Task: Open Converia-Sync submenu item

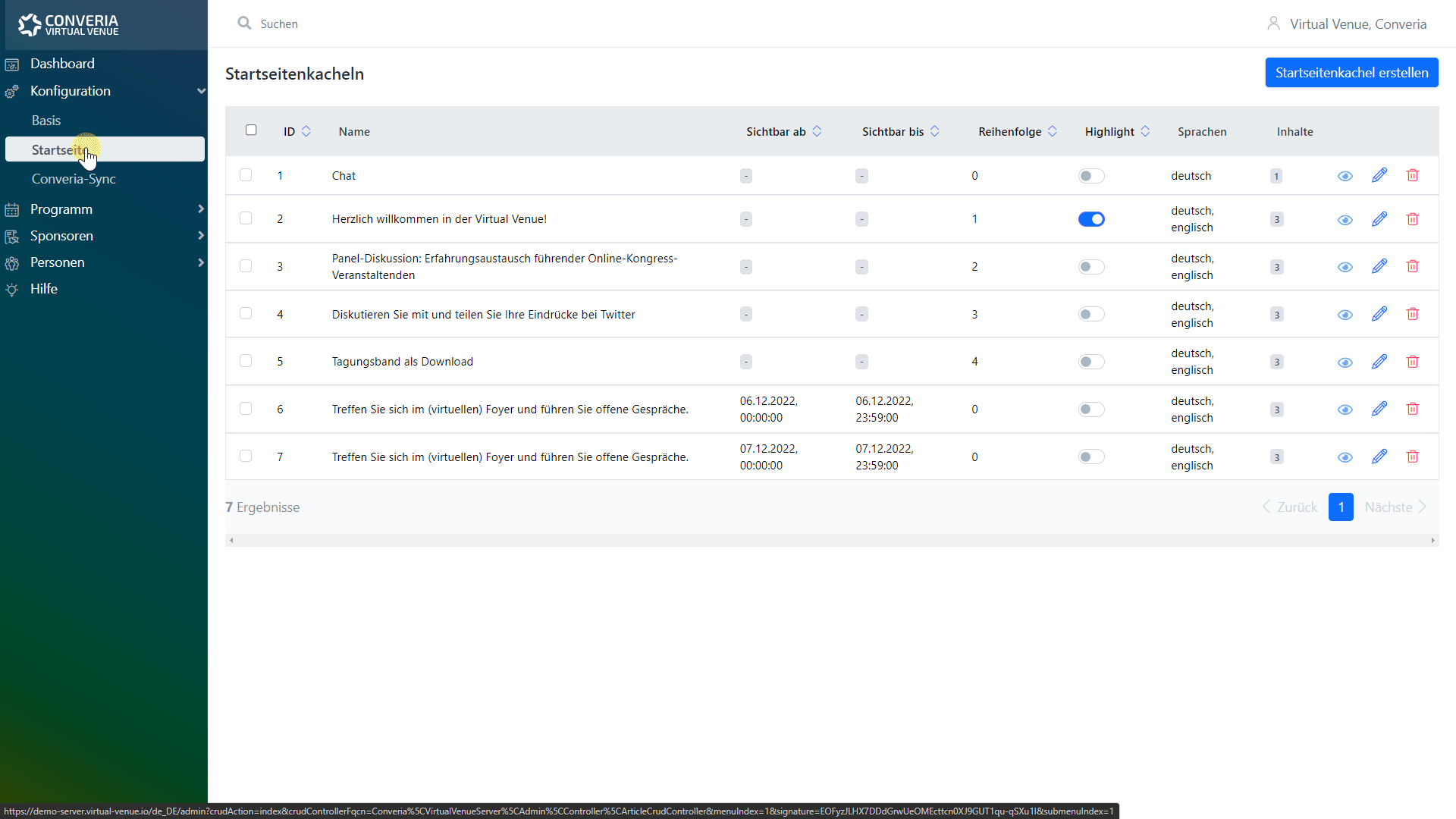Action: (74, 179)
